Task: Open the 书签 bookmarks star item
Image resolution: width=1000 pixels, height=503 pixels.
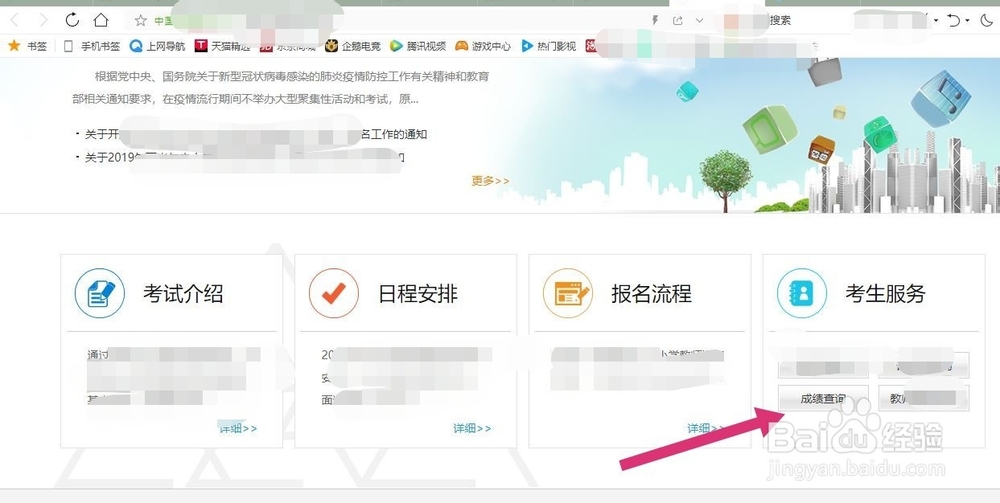Action: 27,46
